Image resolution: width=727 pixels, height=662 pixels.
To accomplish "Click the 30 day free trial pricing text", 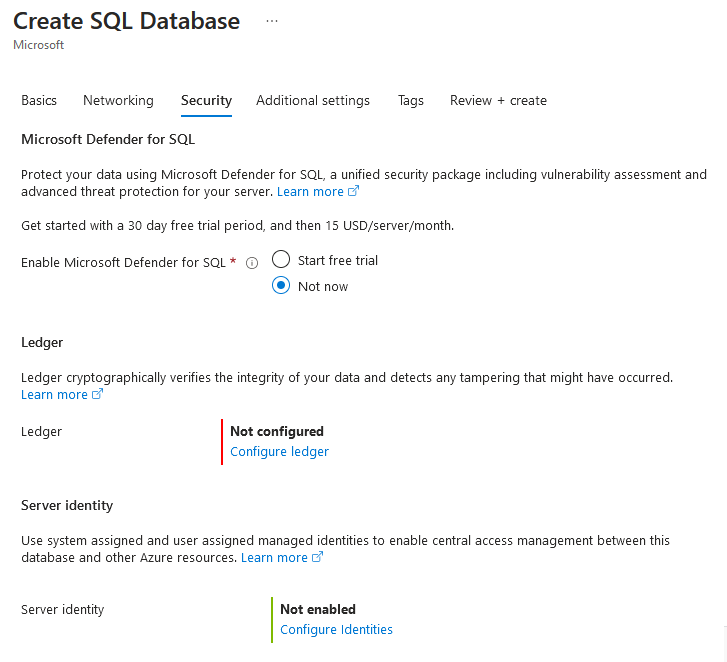I will (237, 226).
